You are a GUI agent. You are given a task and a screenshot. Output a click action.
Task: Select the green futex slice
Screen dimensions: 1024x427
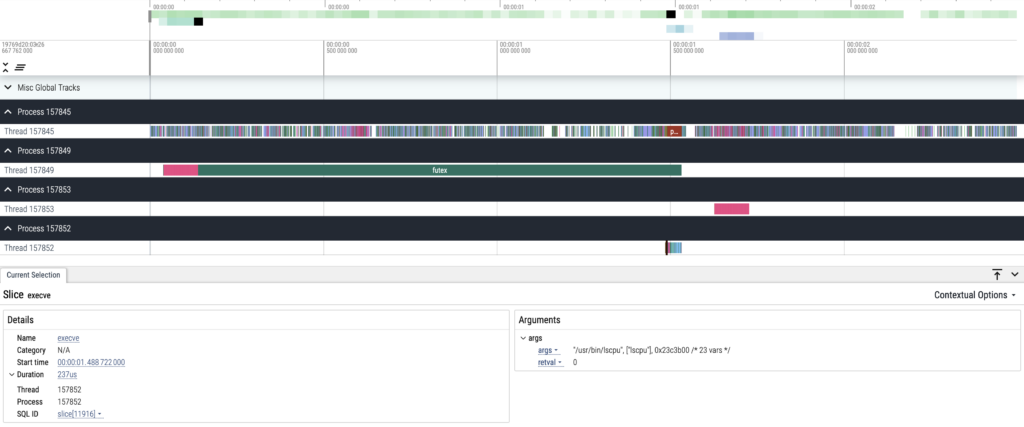pos(439,170)
